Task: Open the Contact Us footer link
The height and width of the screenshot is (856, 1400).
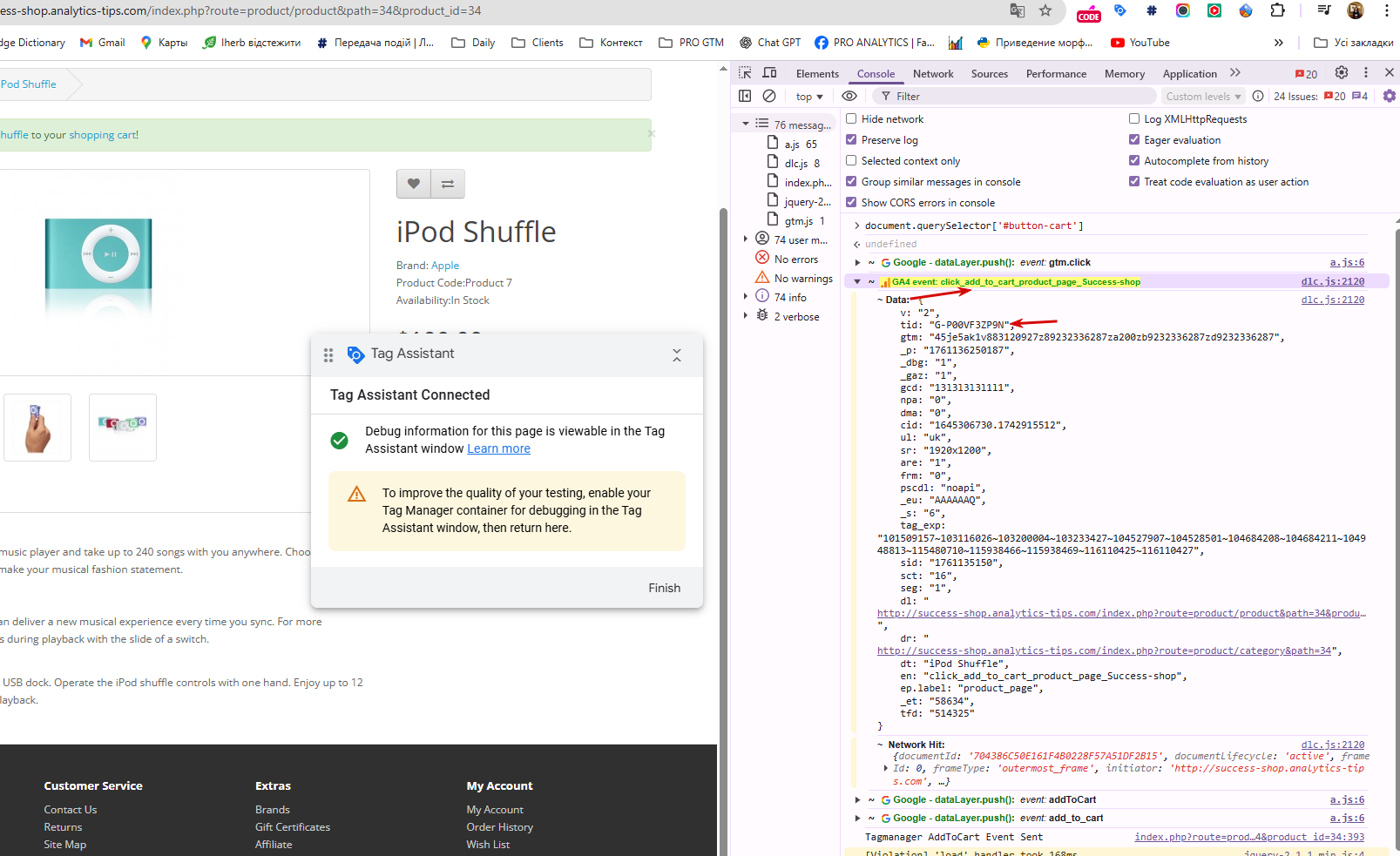Action: pos(71,810)
